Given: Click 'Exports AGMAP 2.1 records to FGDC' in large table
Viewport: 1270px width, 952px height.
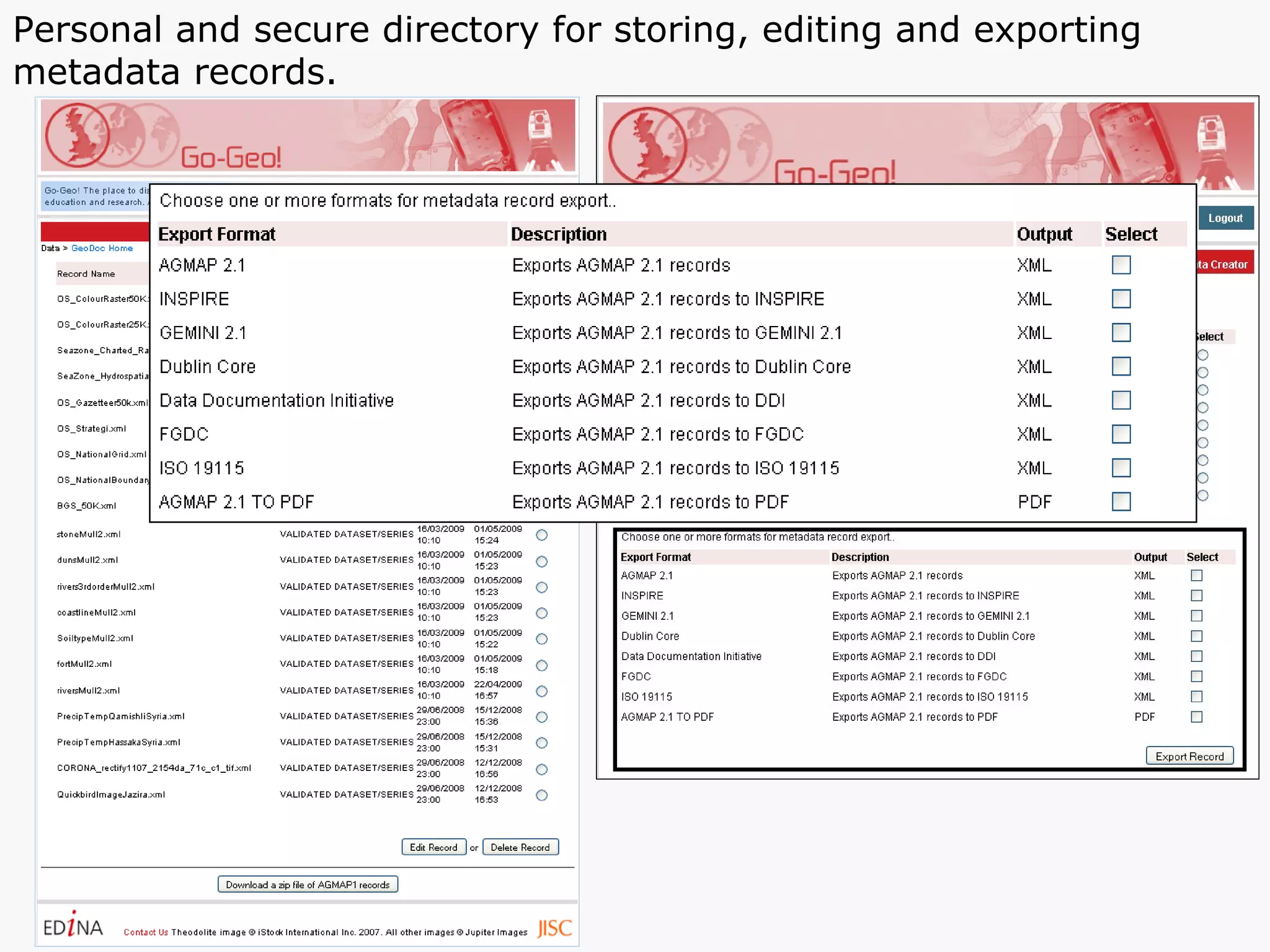Looking at the screenshot, I should point(658,434).
